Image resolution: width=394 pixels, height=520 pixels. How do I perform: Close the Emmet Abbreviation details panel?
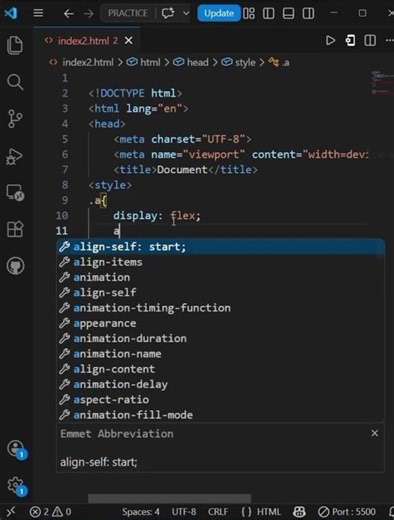click(375, 433)
